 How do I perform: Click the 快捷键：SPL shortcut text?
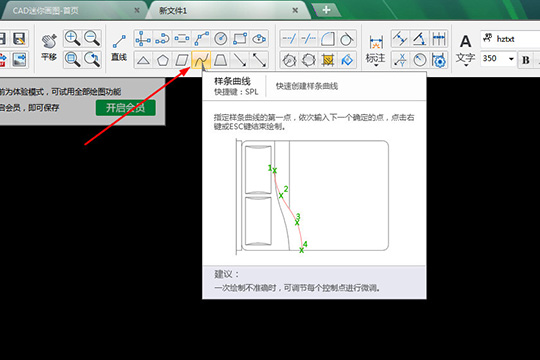[236, 92]
